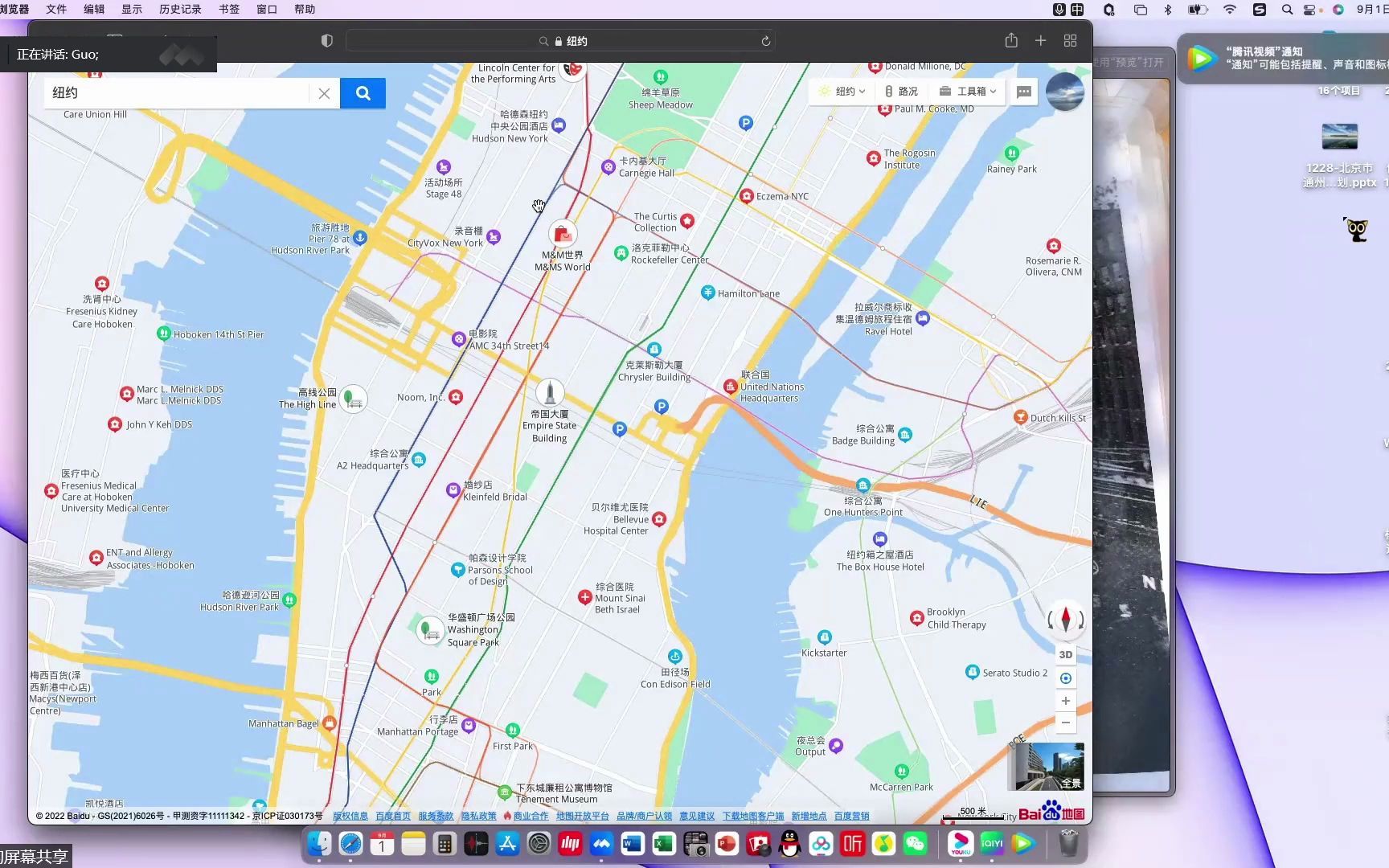The height and width of the screenshot is (868, 1389).
Task: Open the 意见建议 footer link
Action: (x=697, y=816)
